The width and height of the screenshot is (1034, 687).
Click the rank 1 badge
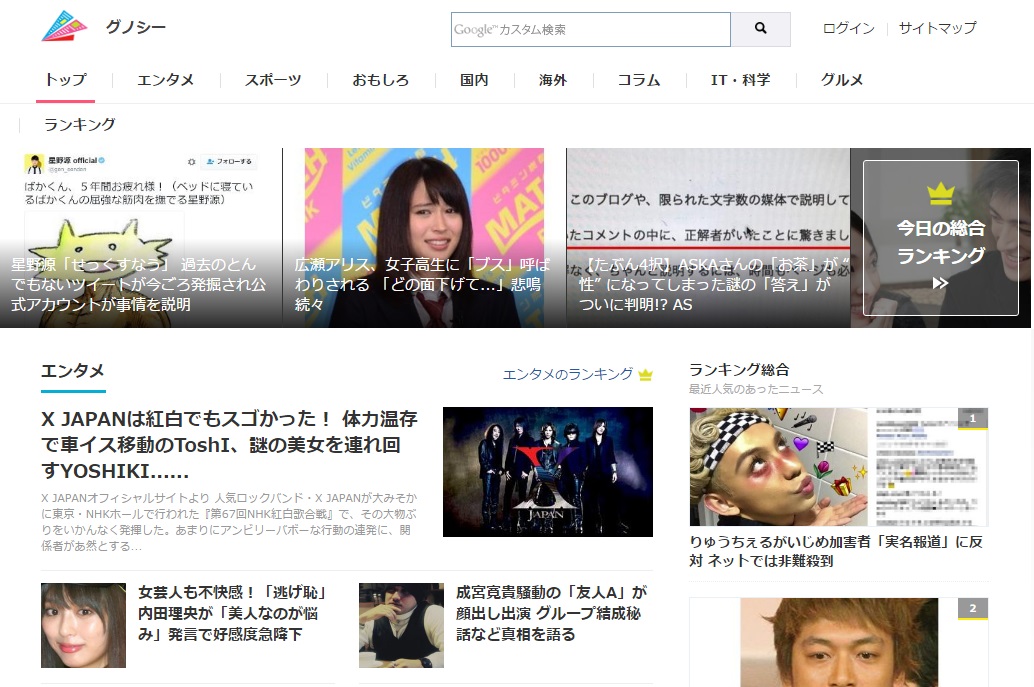(973, 419)
